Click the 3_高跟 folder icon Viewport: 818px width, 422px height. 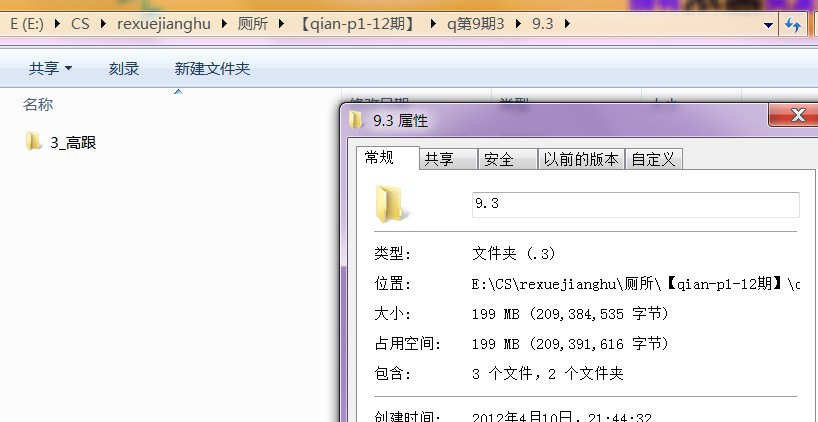click(34, 142)
